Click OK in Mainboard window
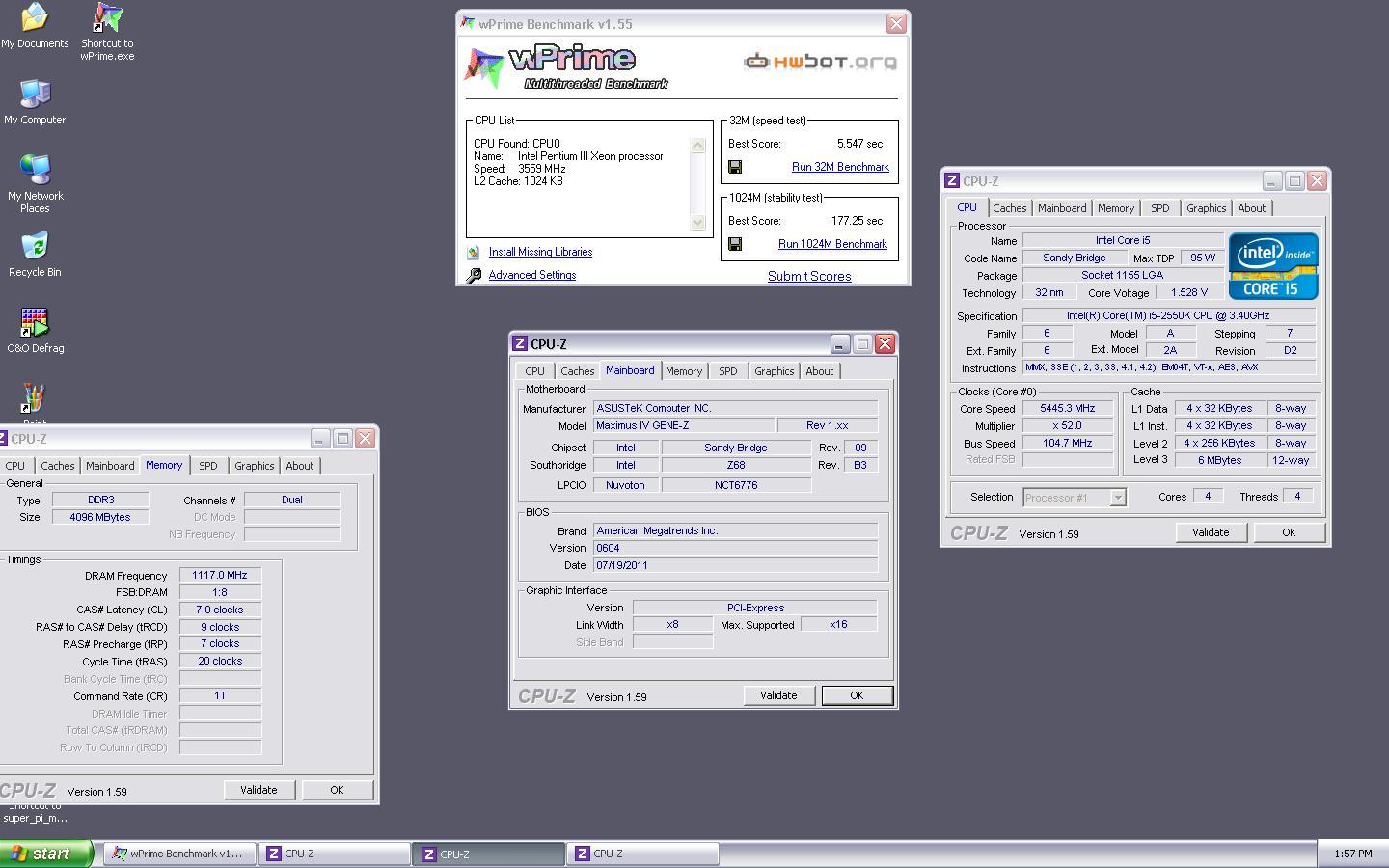The image size is (1389, 868). pos(857,695)
